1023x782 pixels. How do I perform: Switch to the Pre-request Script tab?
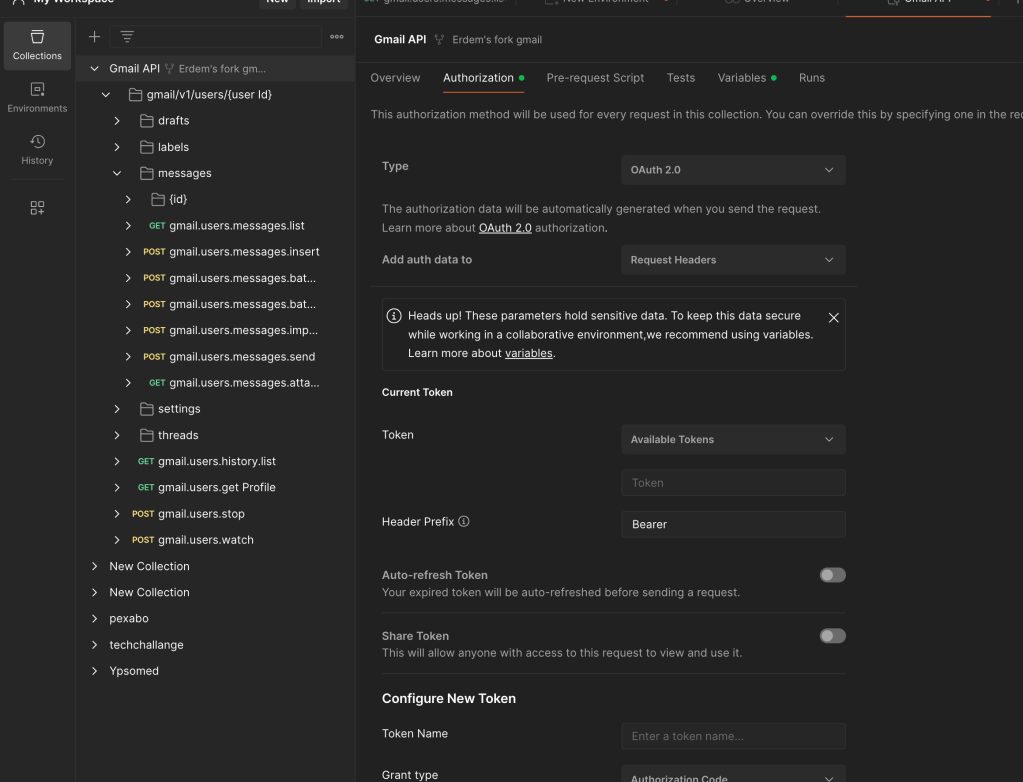click(x=595, y=78)
